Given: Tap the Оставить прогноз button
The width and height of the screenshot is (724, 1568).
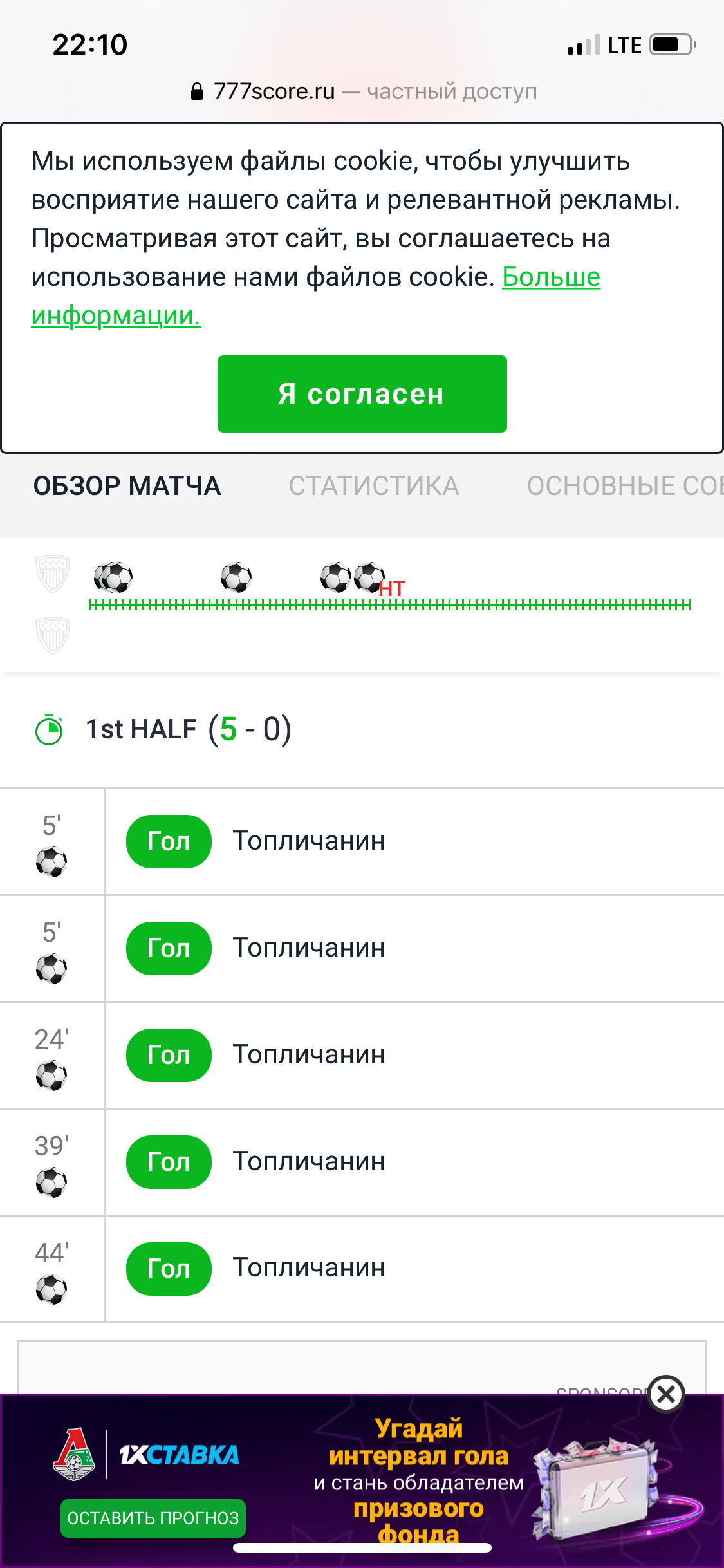Looking at the screenshot, I should (x=153, y=1518).
